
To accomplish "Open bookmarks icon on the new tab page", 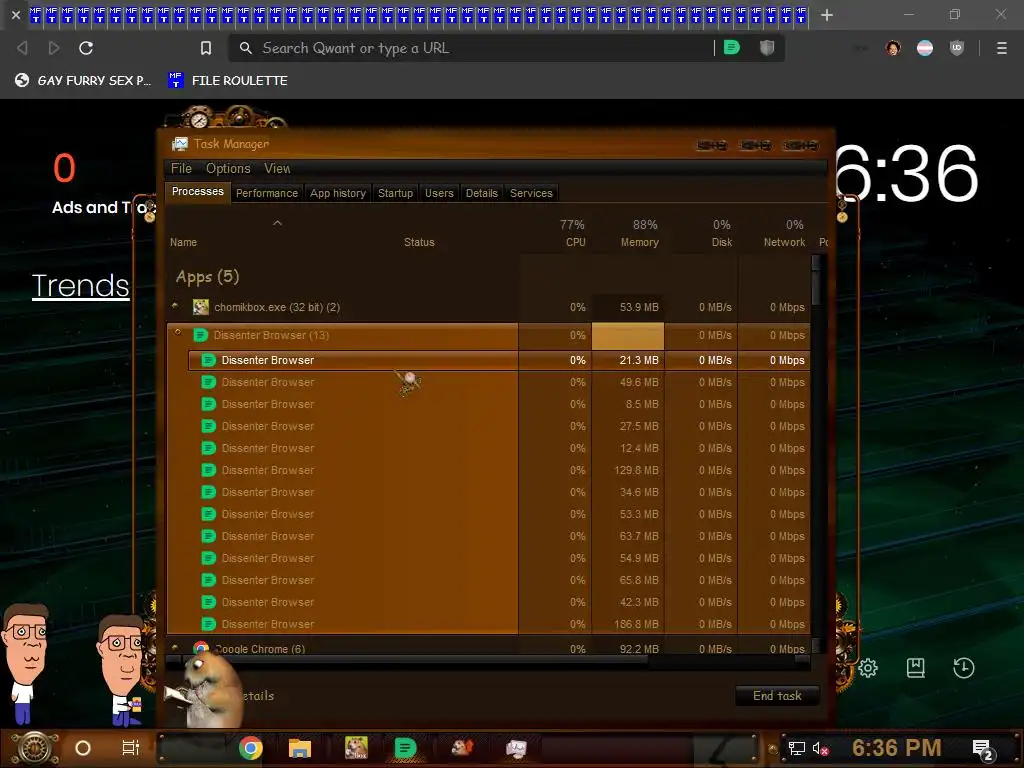I will [916, 667].
